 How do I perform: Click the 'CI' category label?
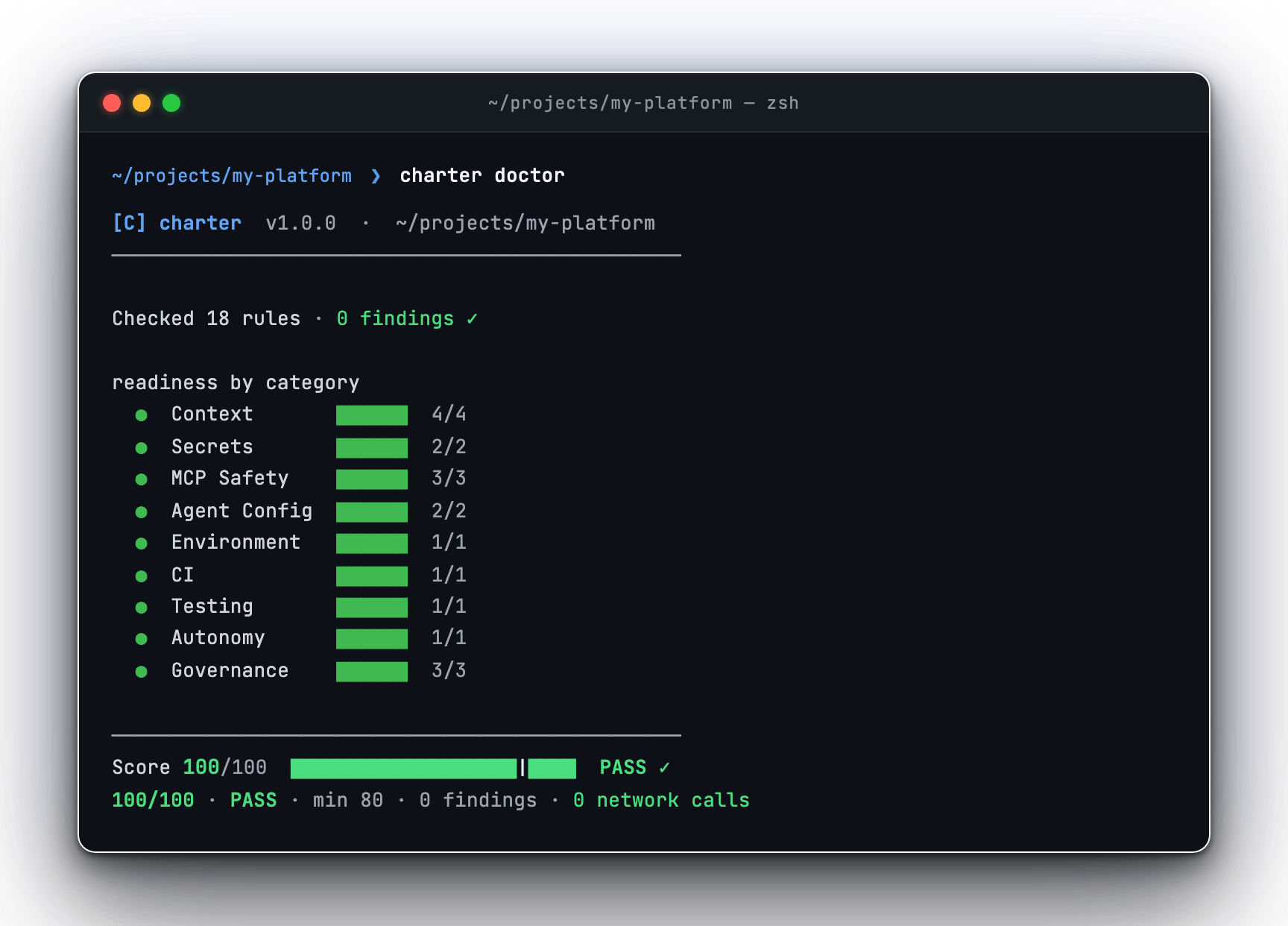coord(183,575)
